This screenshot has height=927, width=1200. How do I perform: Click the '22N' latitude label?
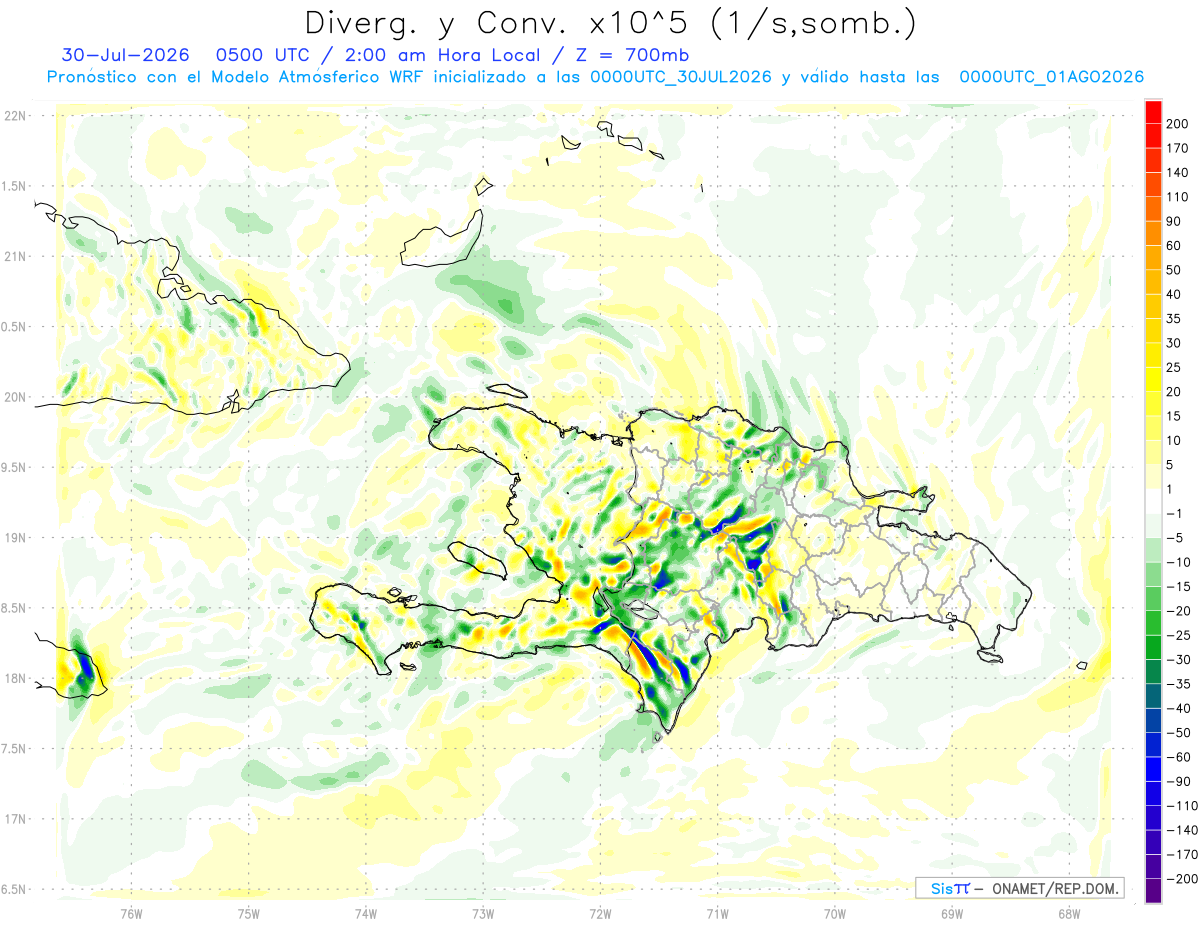[x=14, y=116]
